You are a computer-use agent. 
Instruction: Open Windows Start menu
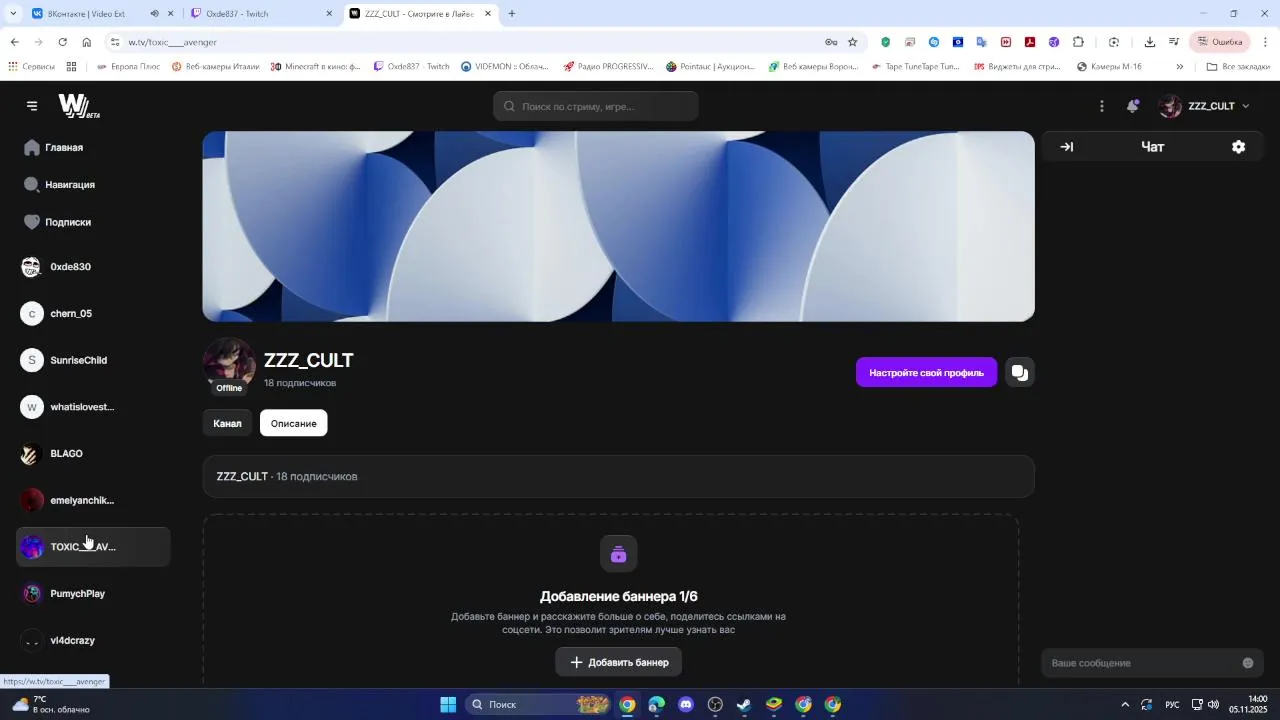(448, 704)
